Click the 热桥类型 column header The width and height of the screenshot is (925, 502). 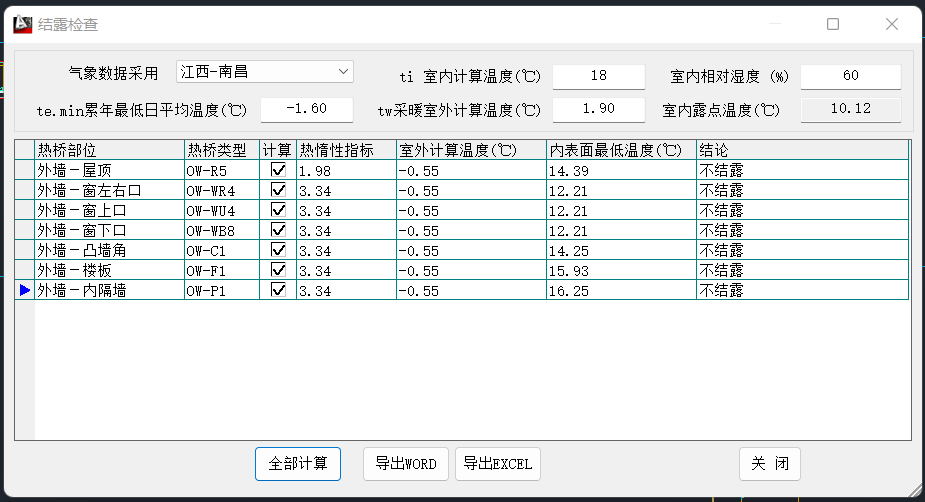[x=221, y=150]
